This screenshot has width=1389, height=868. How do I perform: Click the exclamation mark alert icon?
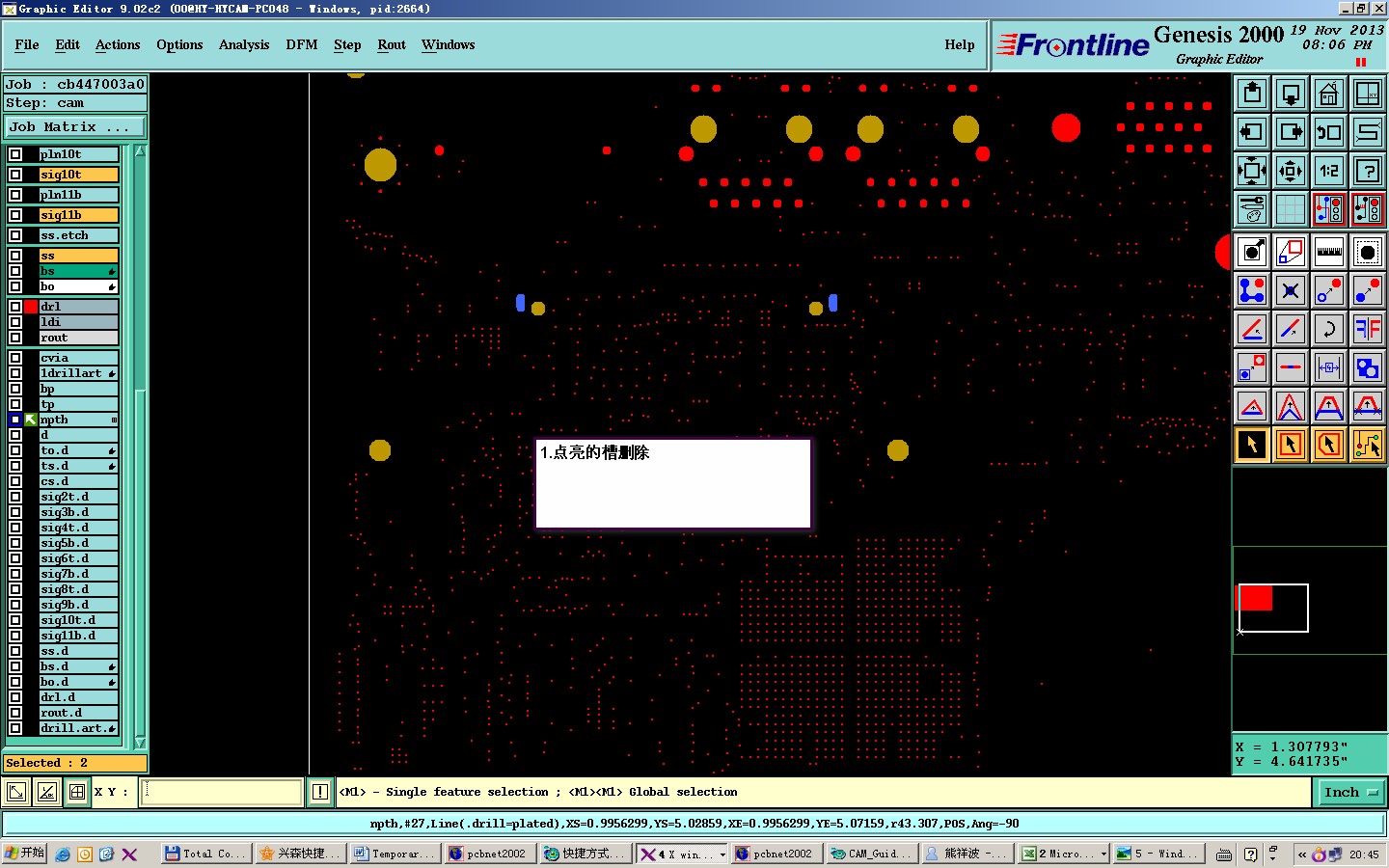pos(320,793)
